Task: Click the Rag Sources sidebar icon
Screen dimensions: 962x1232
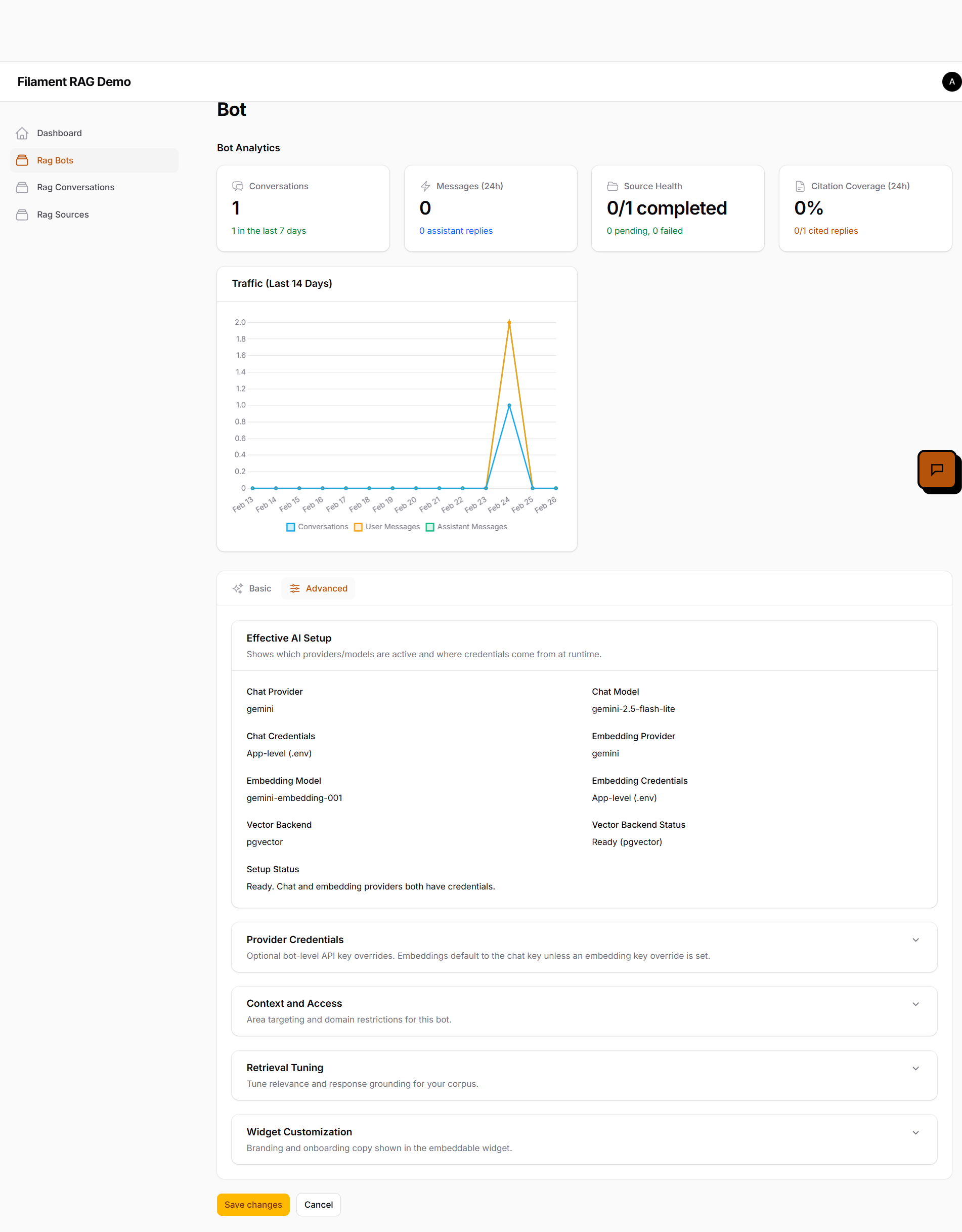Action: tap(23, 215)
